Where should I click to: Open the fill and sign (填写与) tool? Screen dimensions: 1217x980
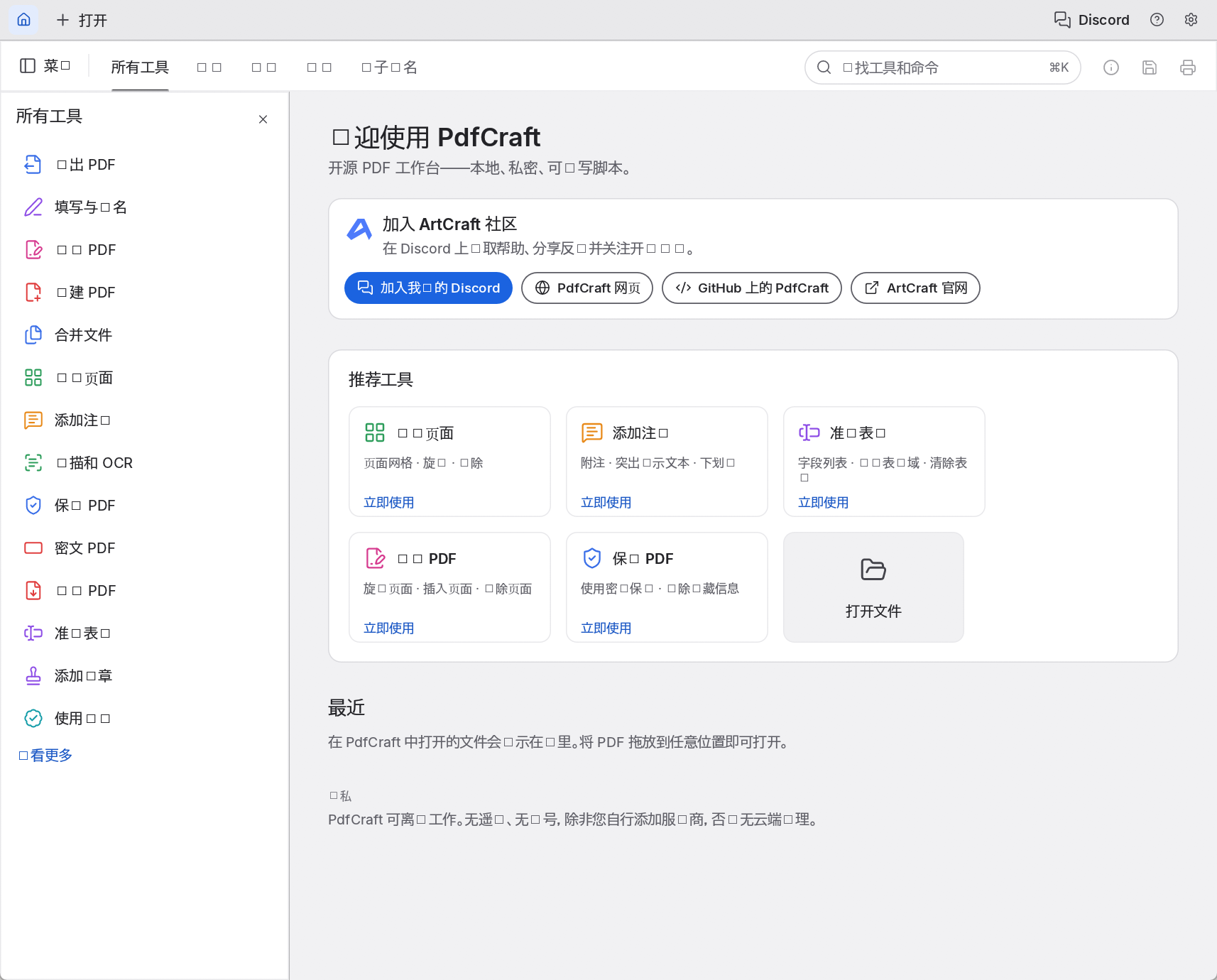144,207
